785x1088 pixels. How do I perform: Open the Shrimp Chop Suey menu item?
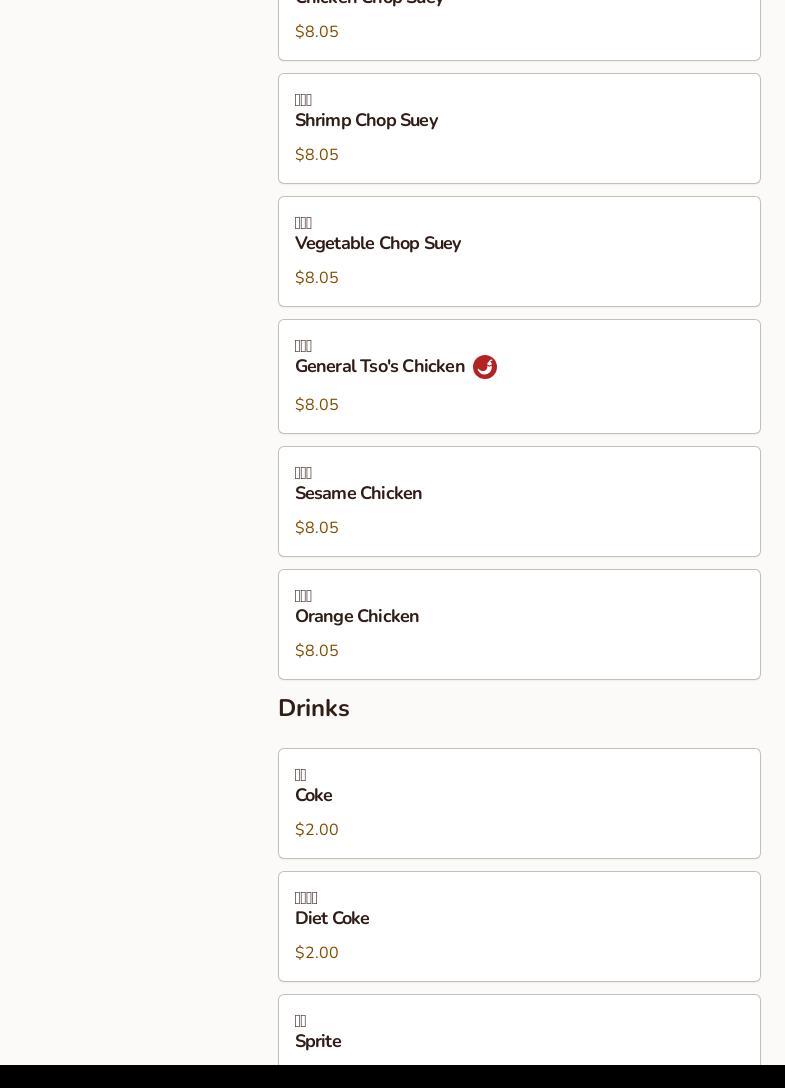coord(366,121)
